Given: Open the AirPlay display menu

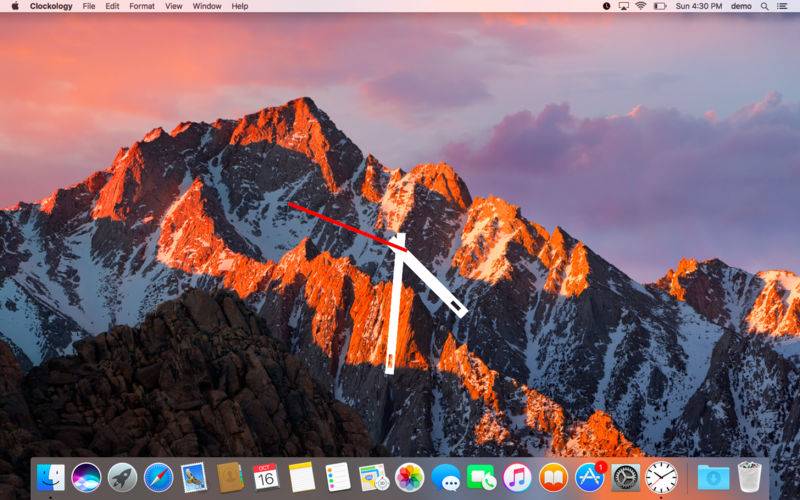Looking at the screenshot, I should [x=623, y=6].
